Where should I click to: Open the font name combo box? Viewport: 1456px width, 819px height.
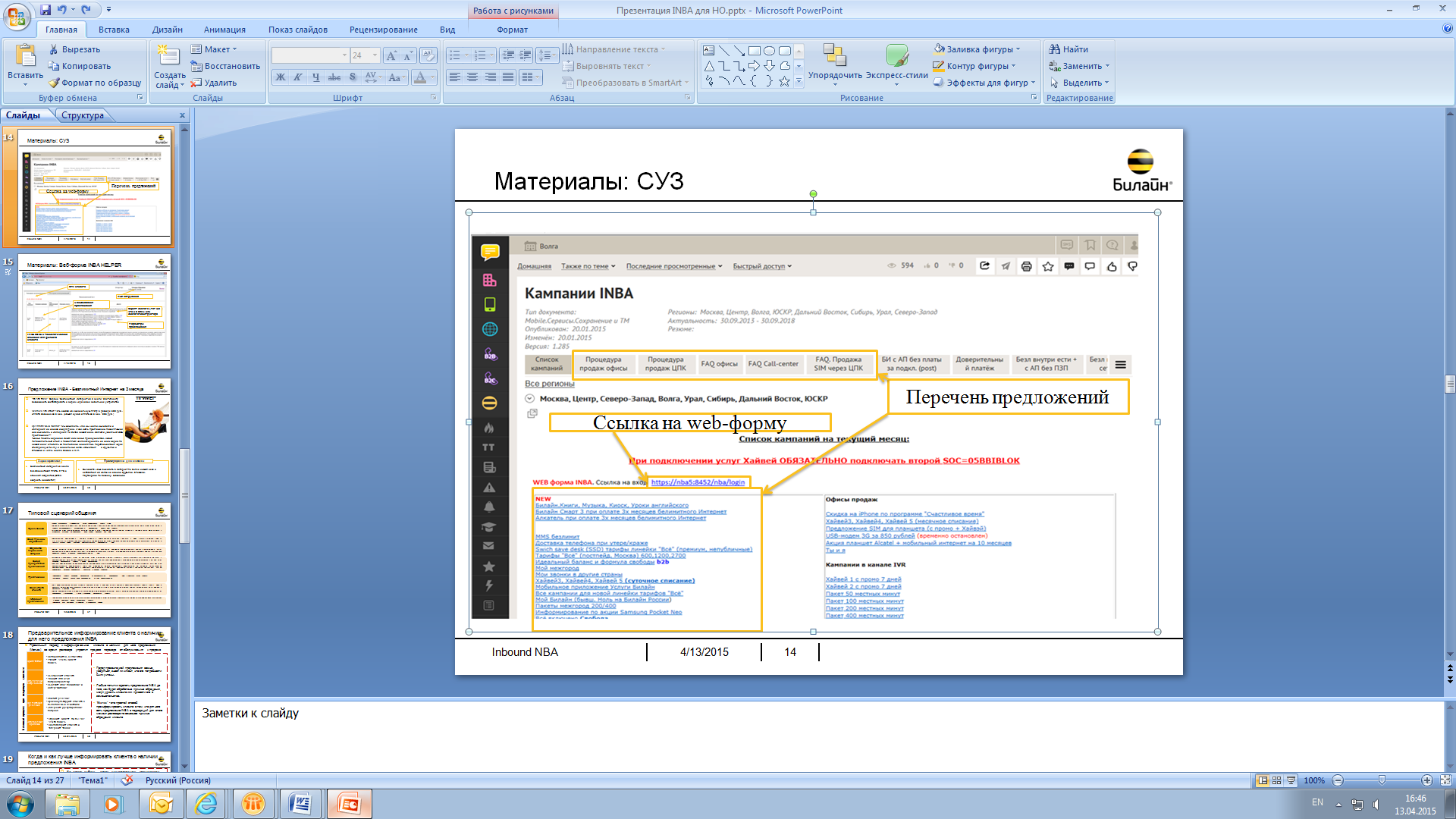point(310,55)
